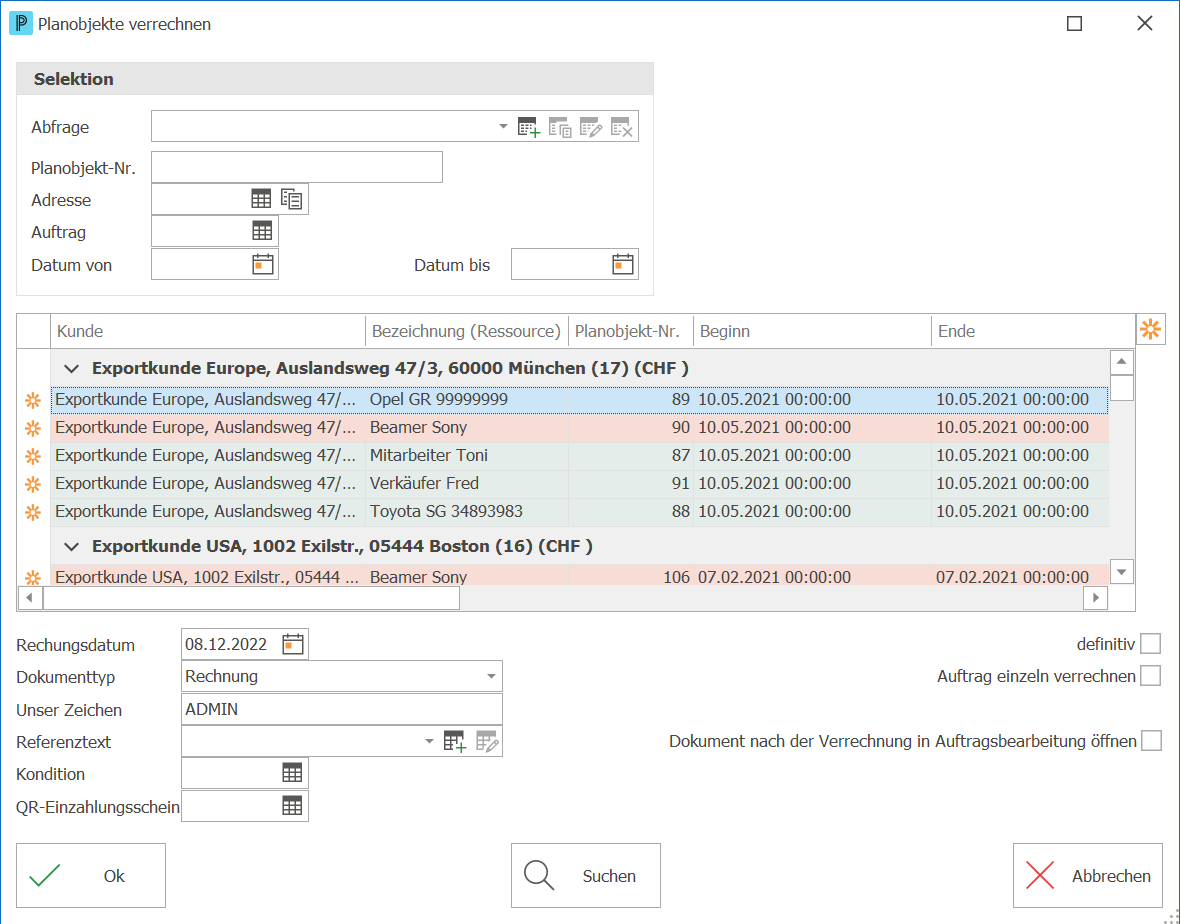Click the Abbrechen button

click(x=1087, y=875)
